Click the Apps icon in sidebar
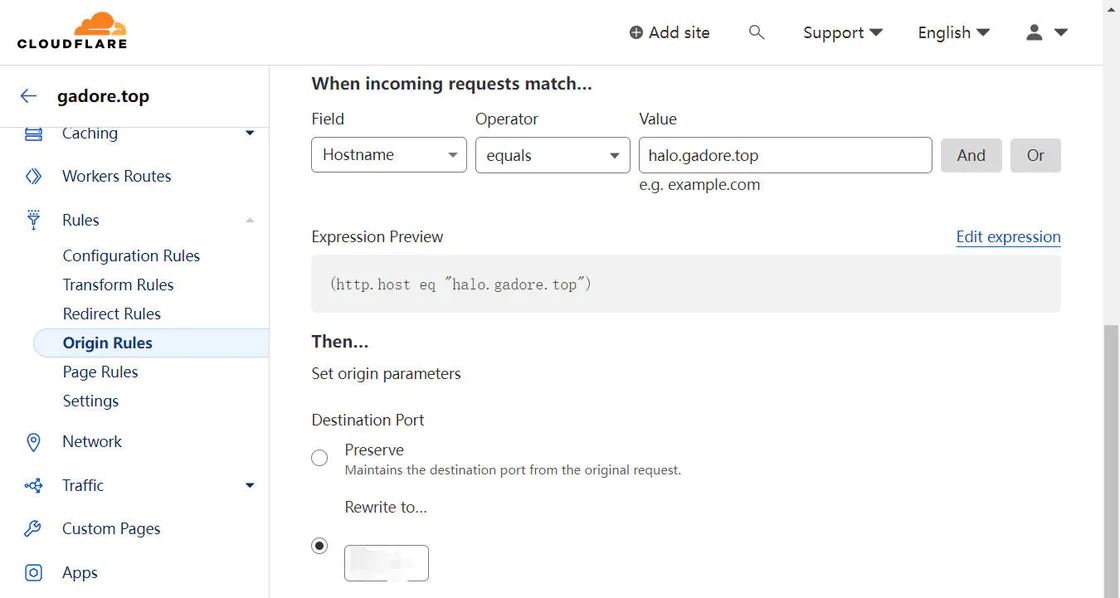The height and width of the screenshot is (598, 1120). (34, 573)
